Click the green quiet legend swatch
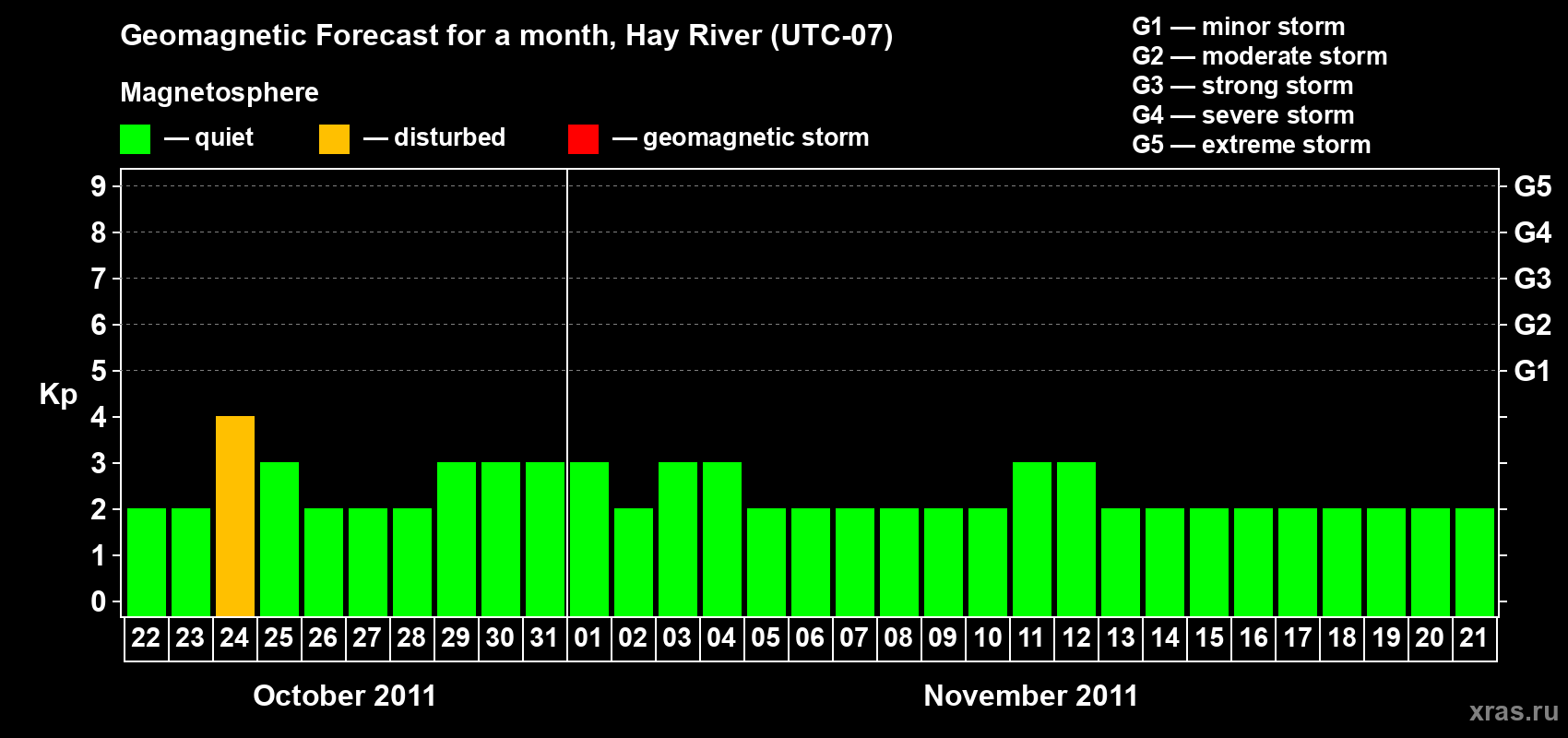 [x=135, y=139]
